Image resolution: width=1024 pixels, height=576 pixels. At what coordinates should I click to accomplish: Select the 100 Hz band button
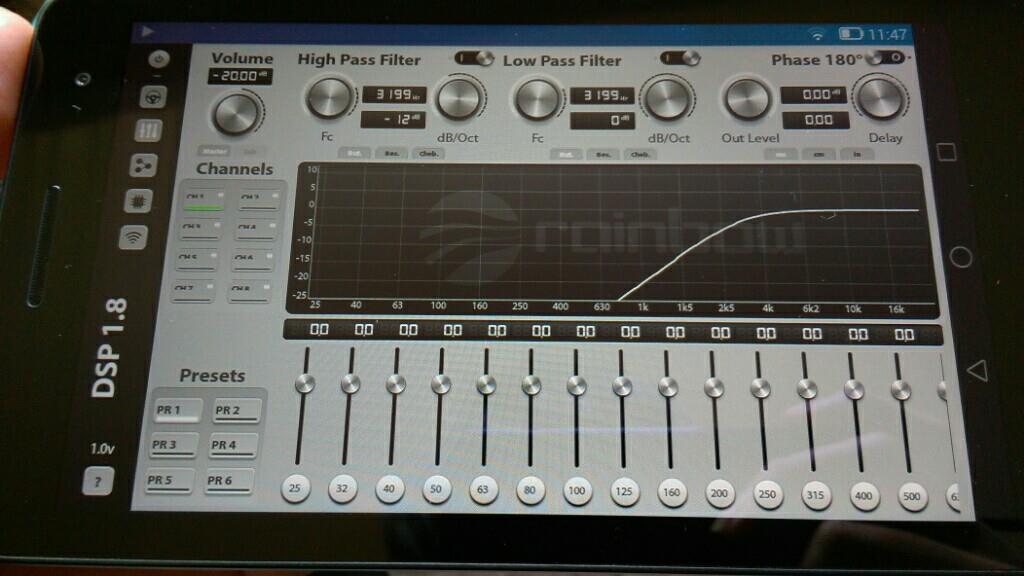(577, 492)
